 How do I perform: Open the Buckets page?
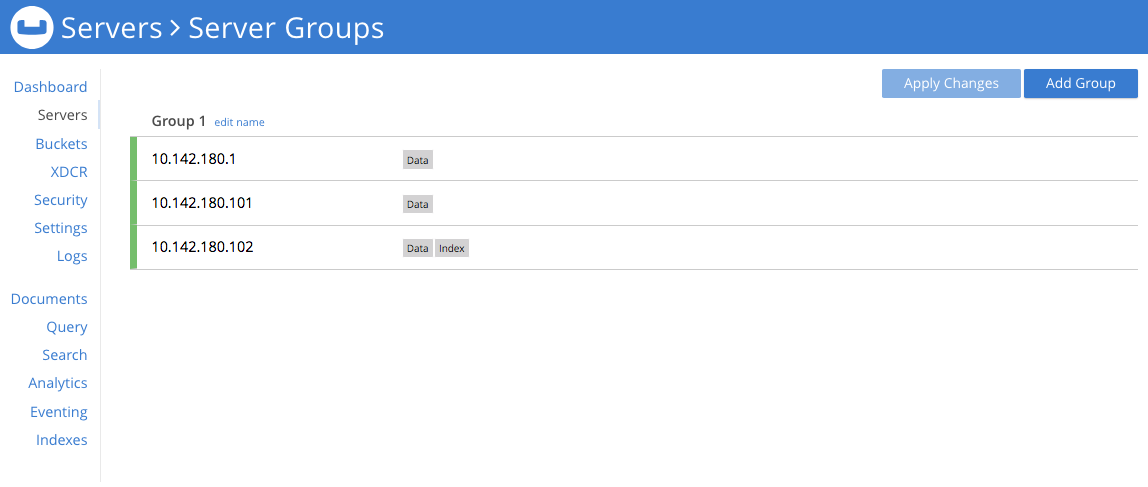[x=61, y=144]
